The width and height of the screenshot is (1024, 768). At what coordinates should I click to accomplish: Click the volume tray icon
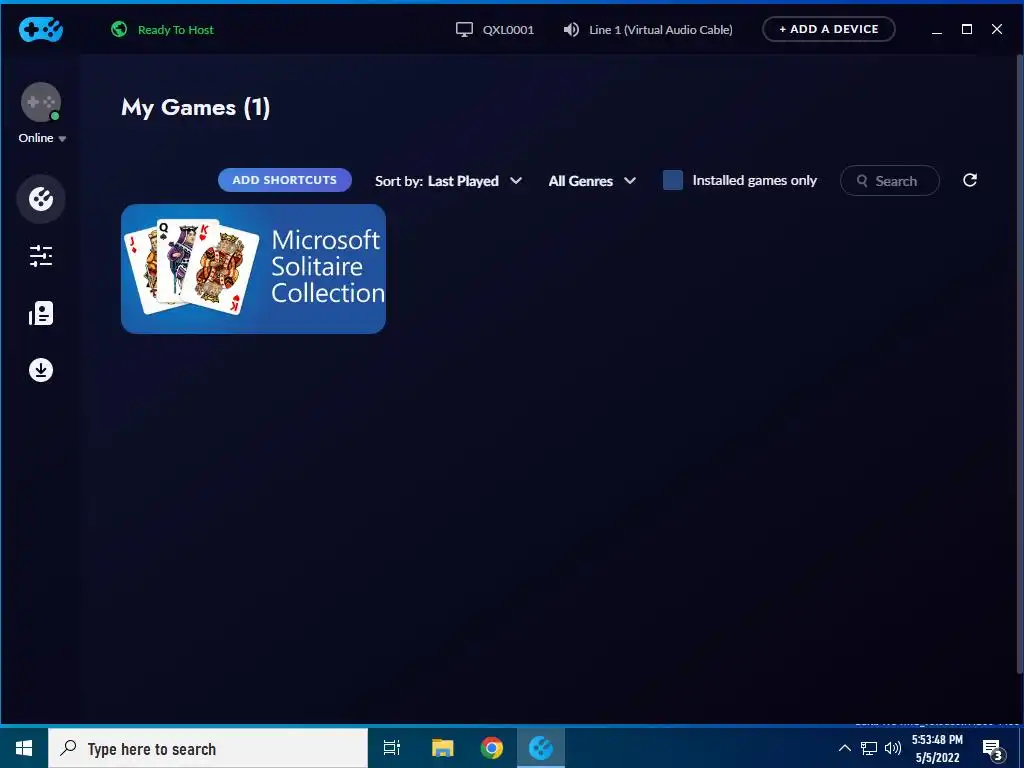[893, 748]
